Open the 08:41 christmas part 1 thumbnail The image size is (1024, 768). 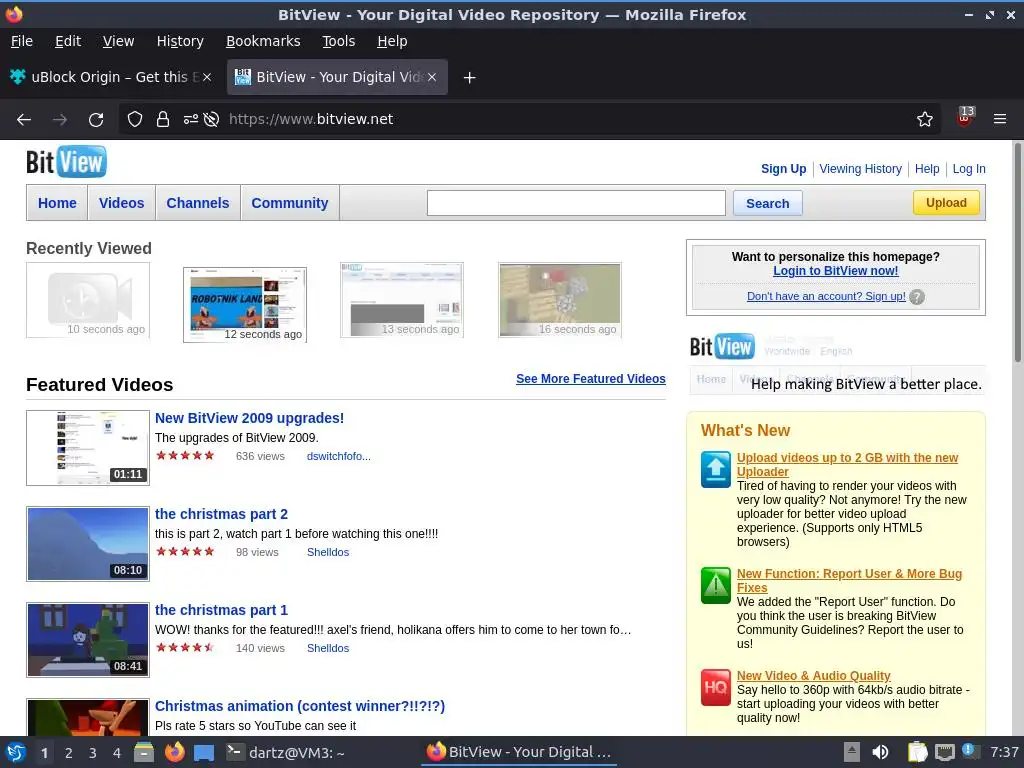88,640
